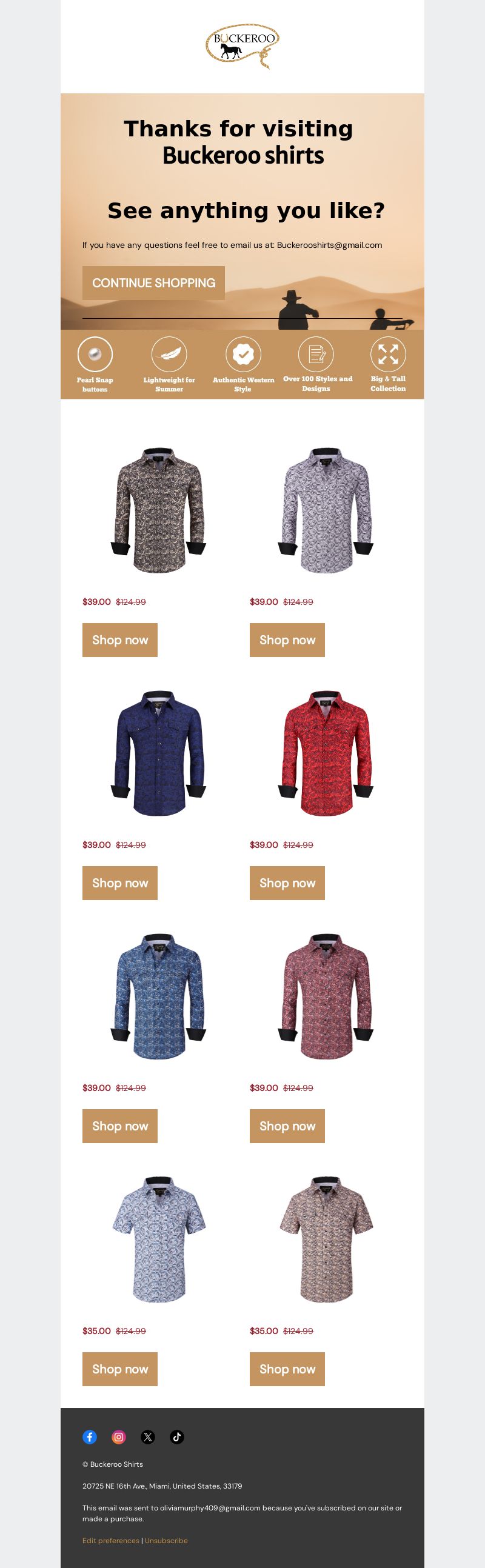Shop now for the tan short-sleeve shirt
Viewport: 485px width, 1568px height.
tap(287, 1369)
